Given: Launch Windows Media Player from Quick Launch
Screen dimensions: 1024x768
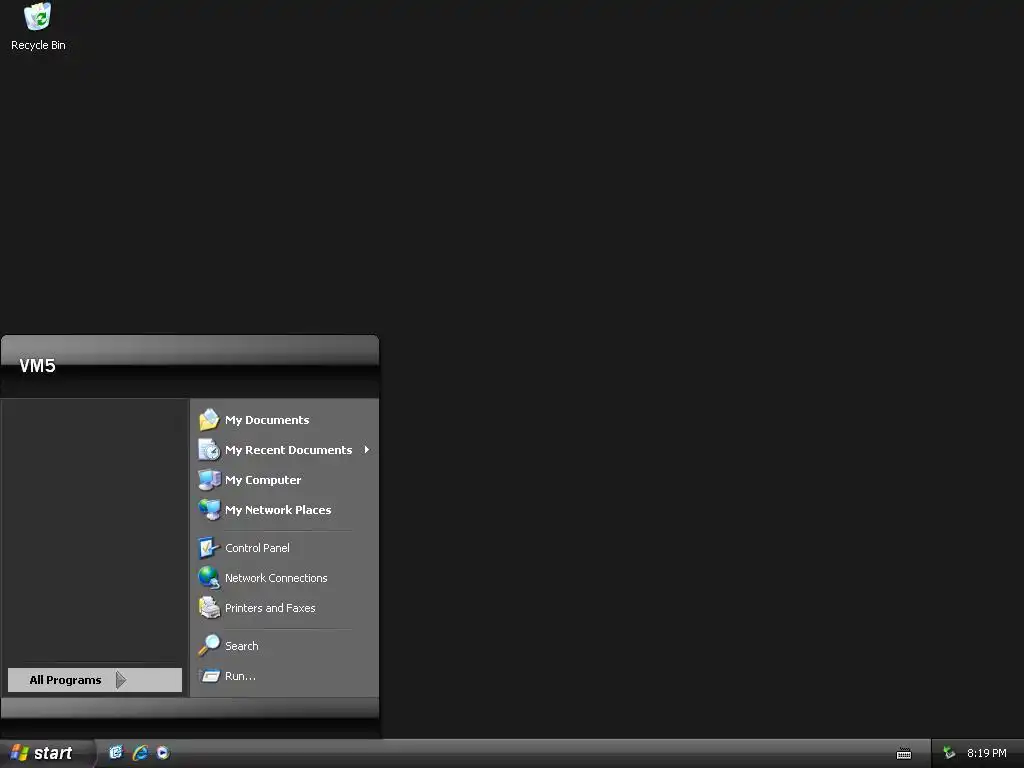Looking at the screenshot, I should point(163,752).
